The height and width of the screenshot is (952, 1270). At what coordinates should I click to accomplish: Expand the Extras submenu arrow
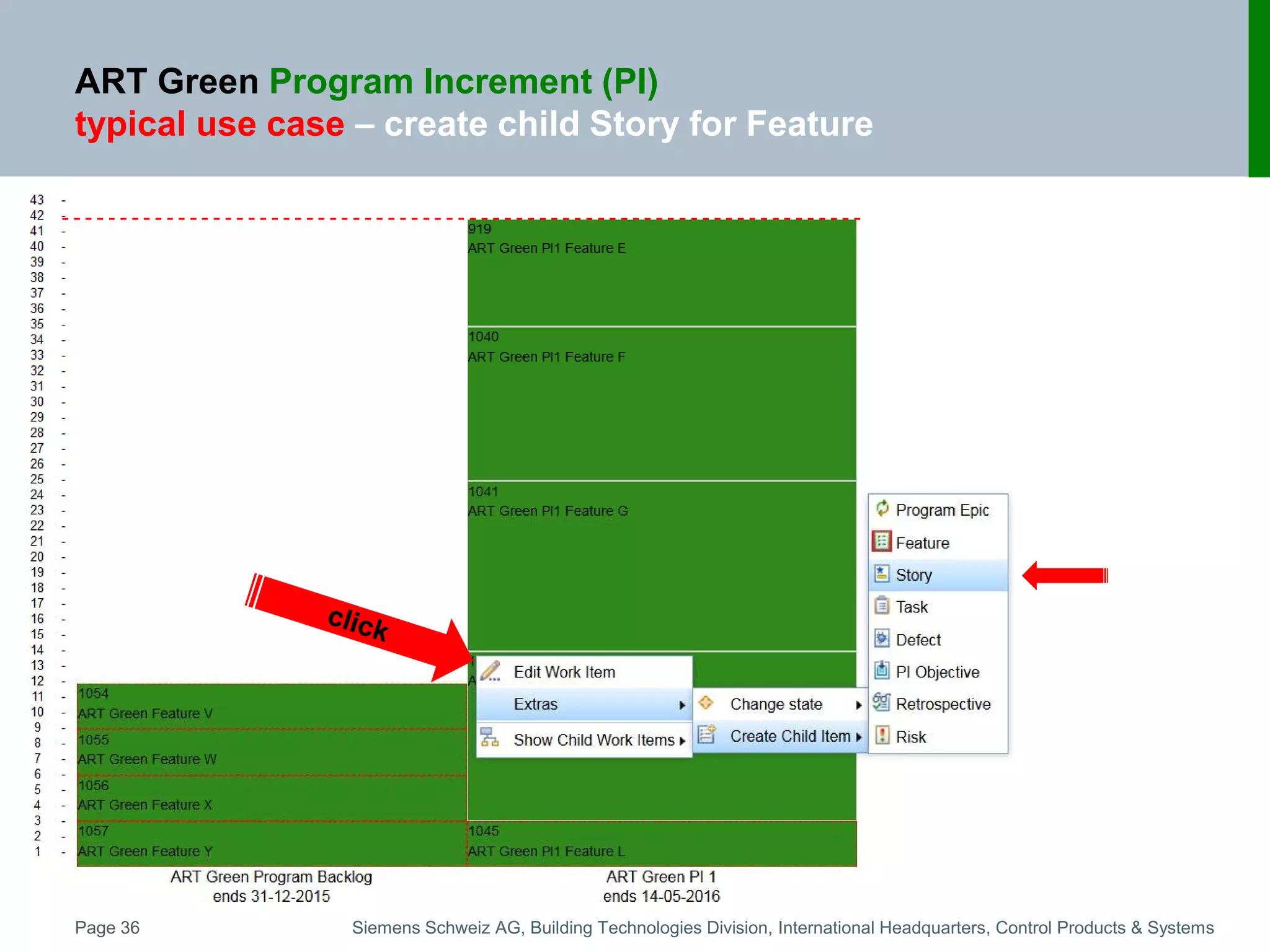(682, 705)
